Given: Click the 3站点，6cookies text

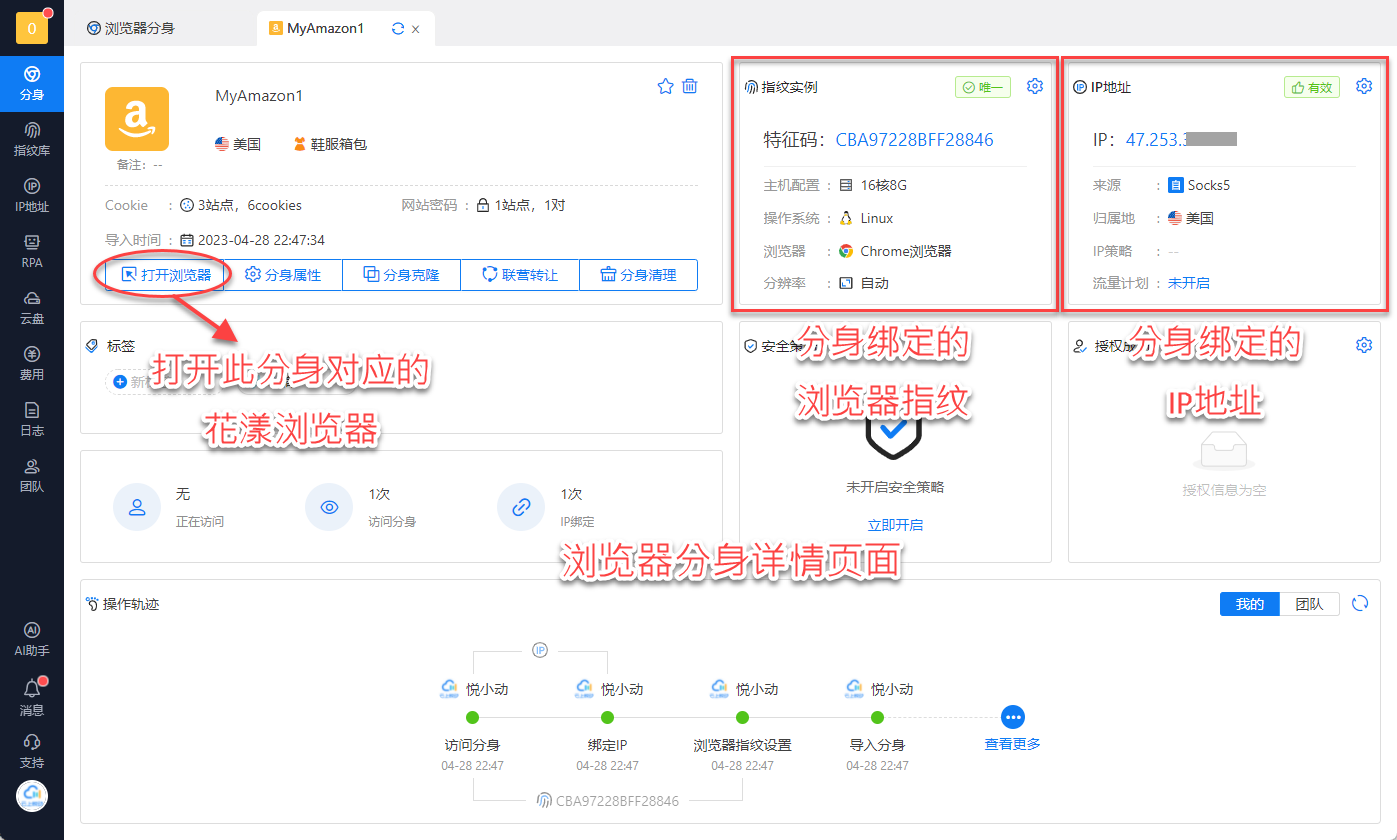Looking at the screenshot, I should tap(250, 205).
